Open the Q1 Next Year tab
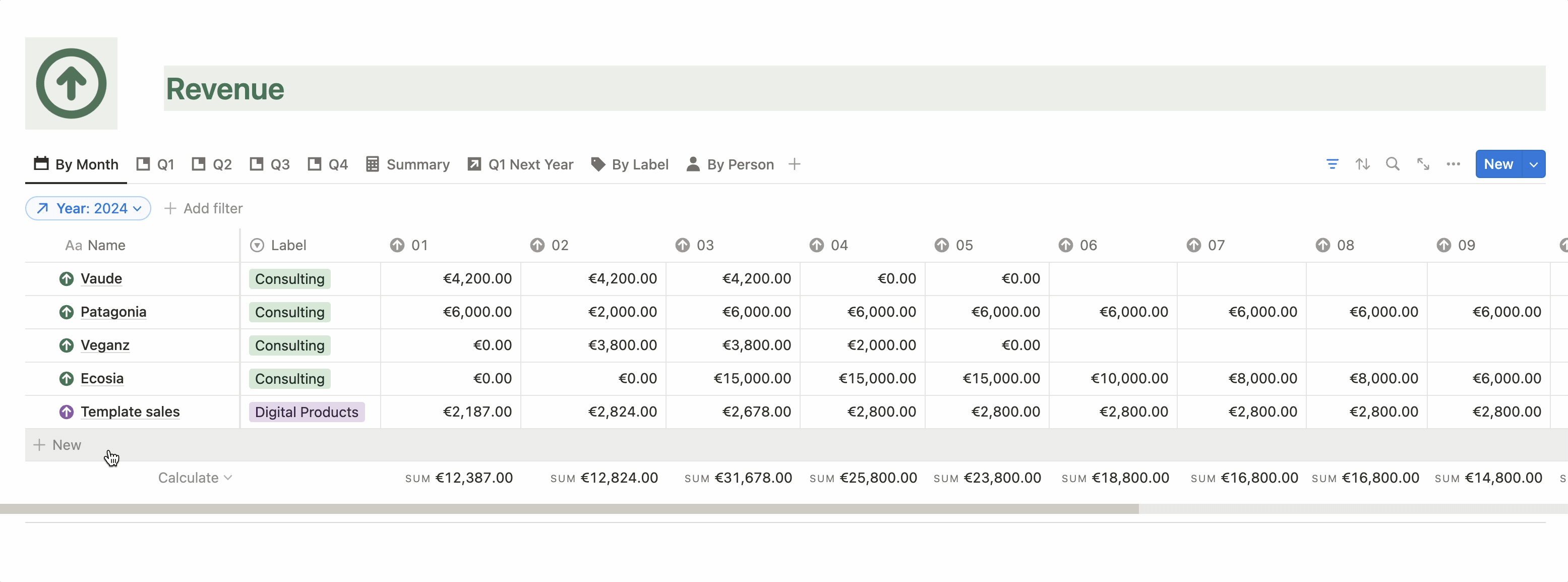The width and height of the screenshot is (1568, 582). click(x=520, y=164)
